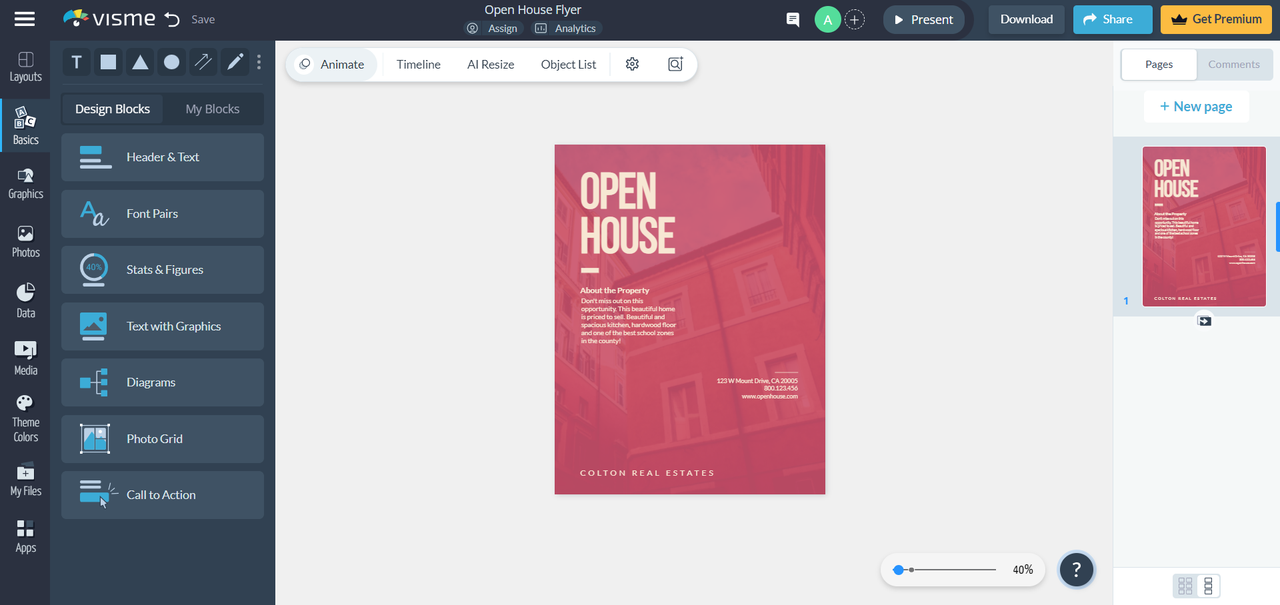Click the Visme logo
Image resolution: width=1280 pixels, height=605 pixels.
[x=108, y=19]
